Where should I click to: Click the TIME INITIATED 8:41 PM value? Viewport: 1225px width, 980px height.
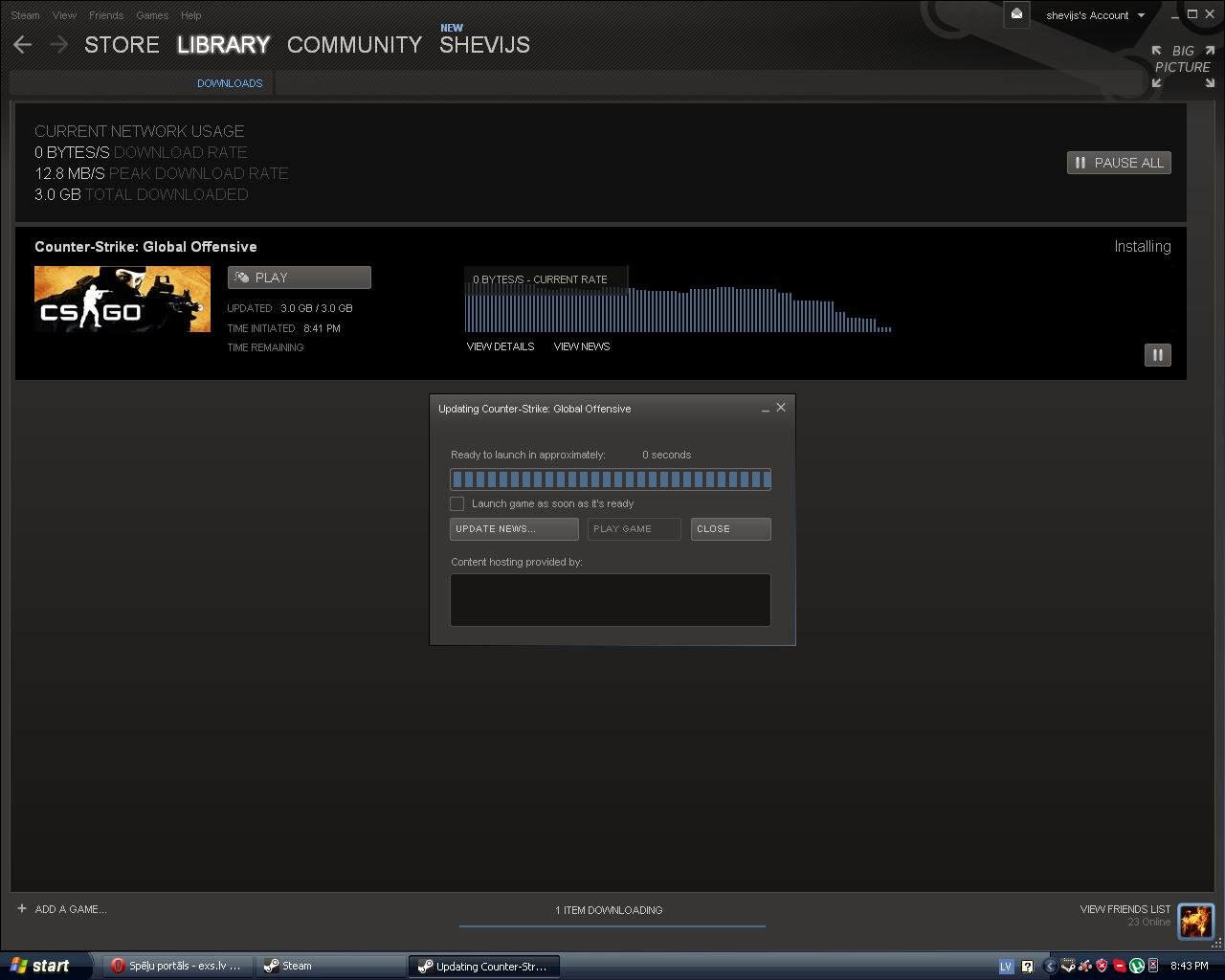[322, 328]
